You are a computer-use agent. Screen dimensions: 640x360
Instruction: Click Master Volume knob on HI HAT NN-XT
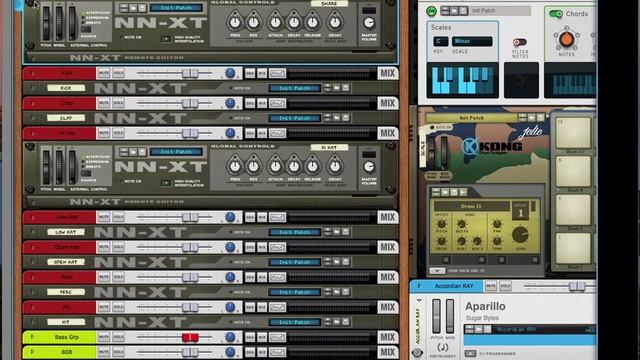pyautogui.click(x=369, y=167)
